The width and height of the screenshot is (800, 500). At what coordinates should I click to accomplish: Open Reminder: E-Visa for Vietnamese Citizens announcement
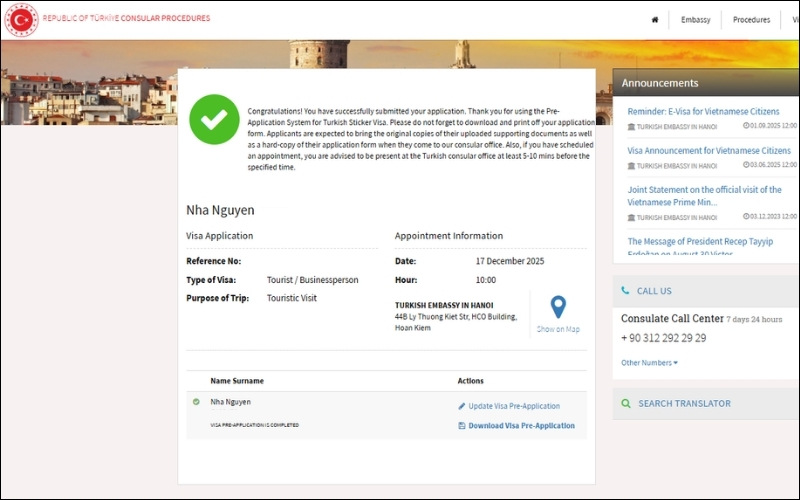(x=703, y=111)
